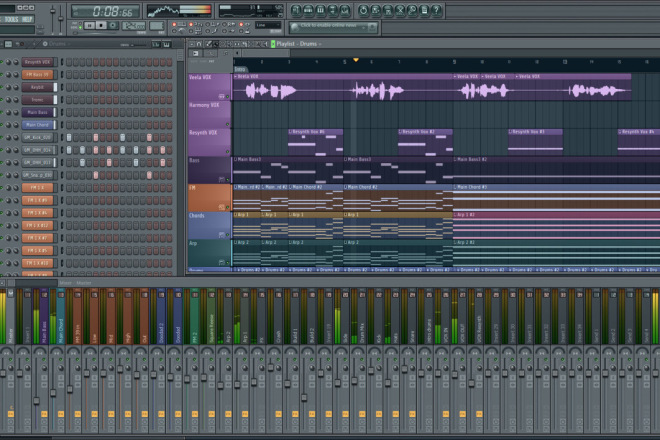Select the pencil draw tool in Playlist toolbar
The height and width of the screenshot is (440, 660).
209,44
